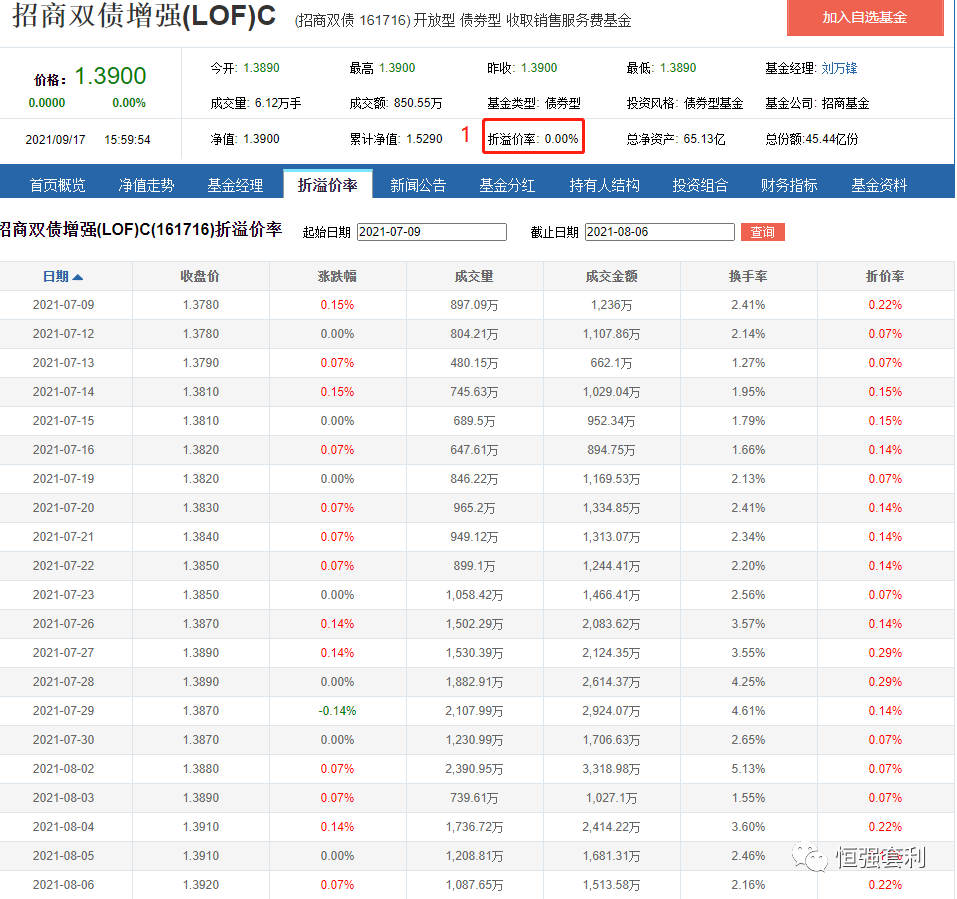Open the 新闻公告 tab

[x=418, y=185]
